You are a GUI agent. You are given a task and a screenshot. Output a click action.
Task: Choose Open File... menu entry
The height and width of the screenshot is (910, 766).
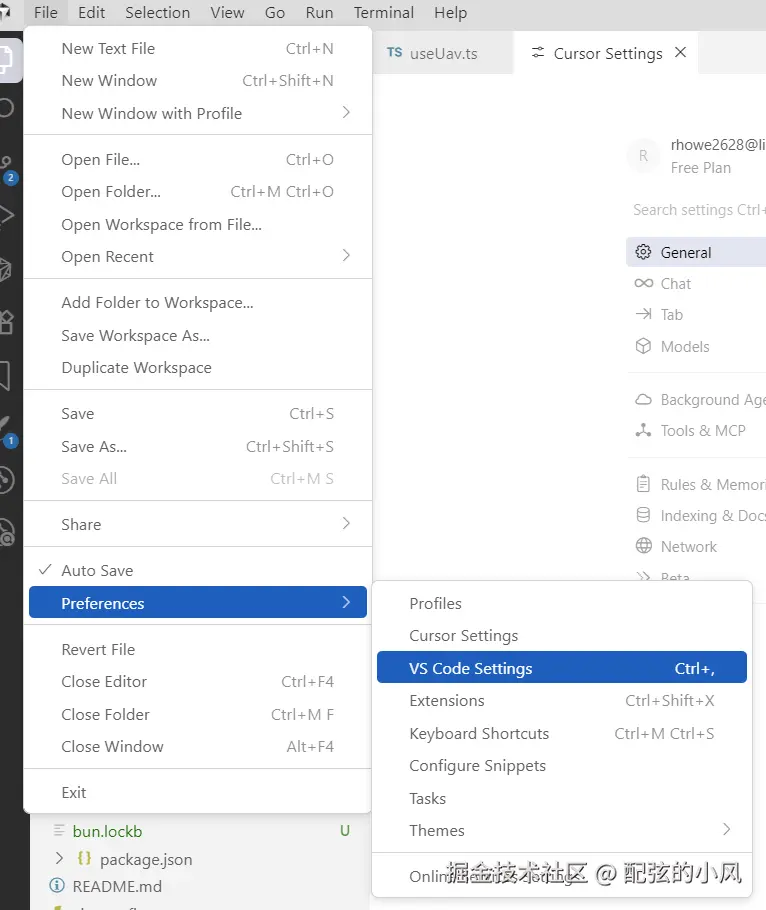(197, 160)
